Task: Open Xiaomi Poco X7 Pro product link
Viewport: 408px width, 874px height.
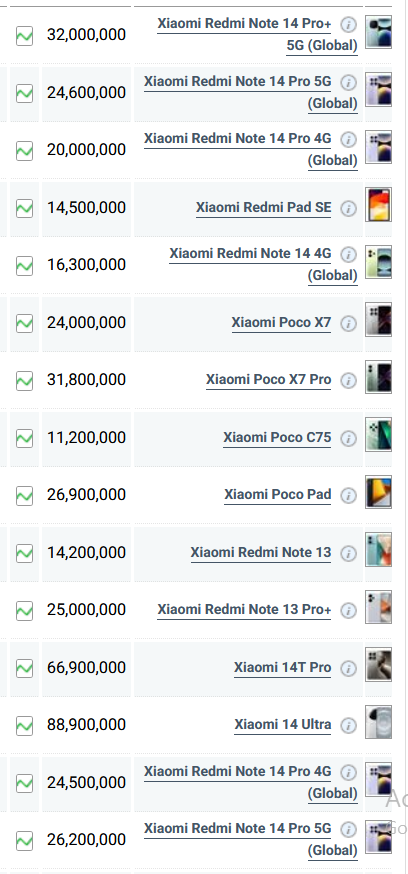Action: click(x=269, y=380)
